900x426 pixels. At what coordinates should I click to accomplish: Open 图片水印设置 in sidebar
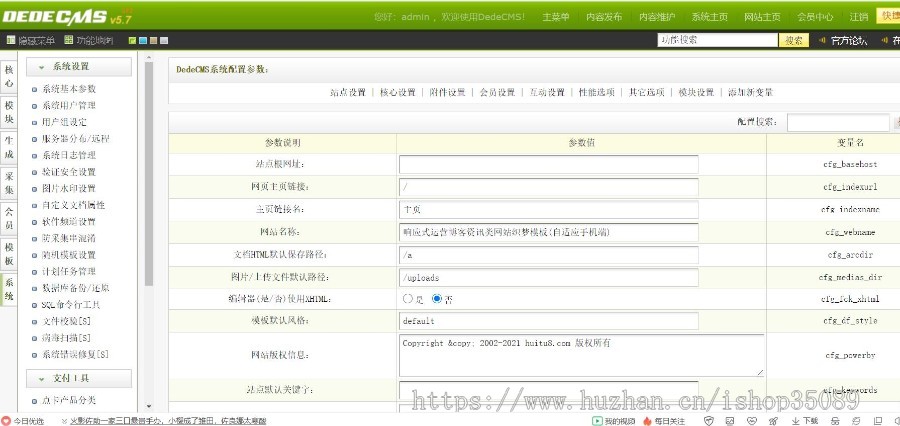[69, 189]
